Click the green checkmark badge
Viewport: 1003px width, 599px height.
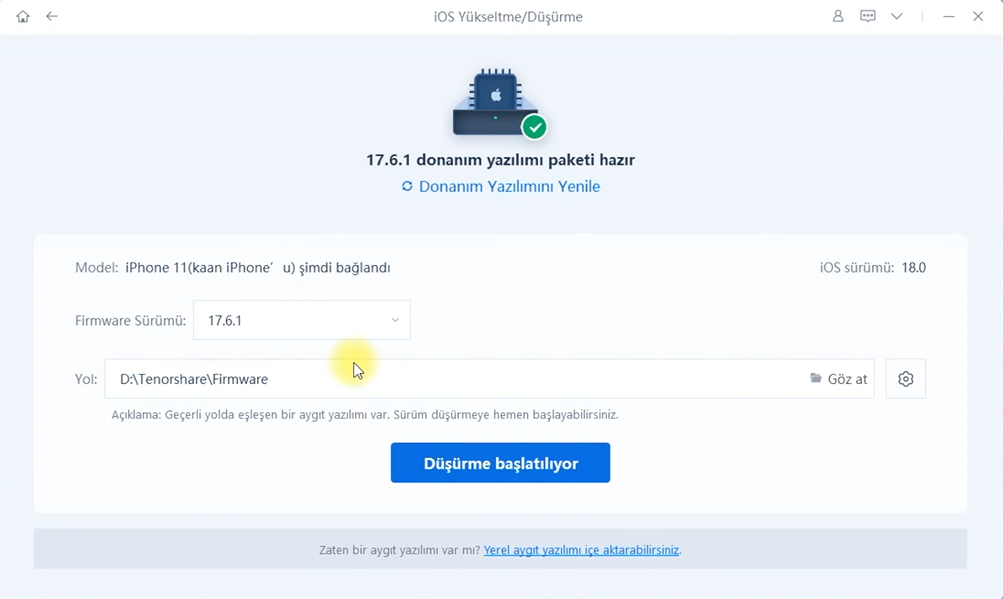tap(535, 127)
